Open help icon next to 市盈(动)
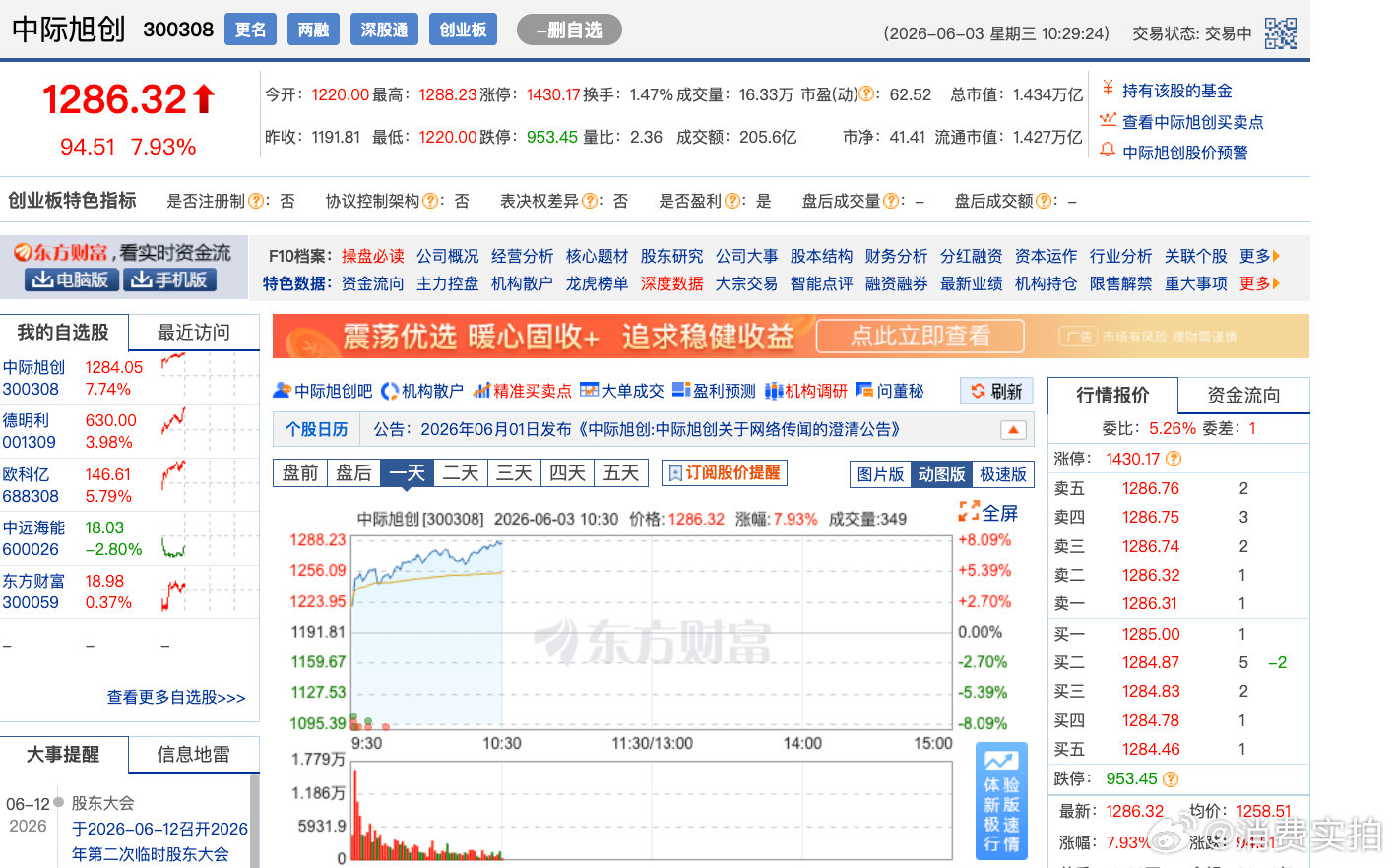This screenshot has width=1396, height=868. [867, 94]
